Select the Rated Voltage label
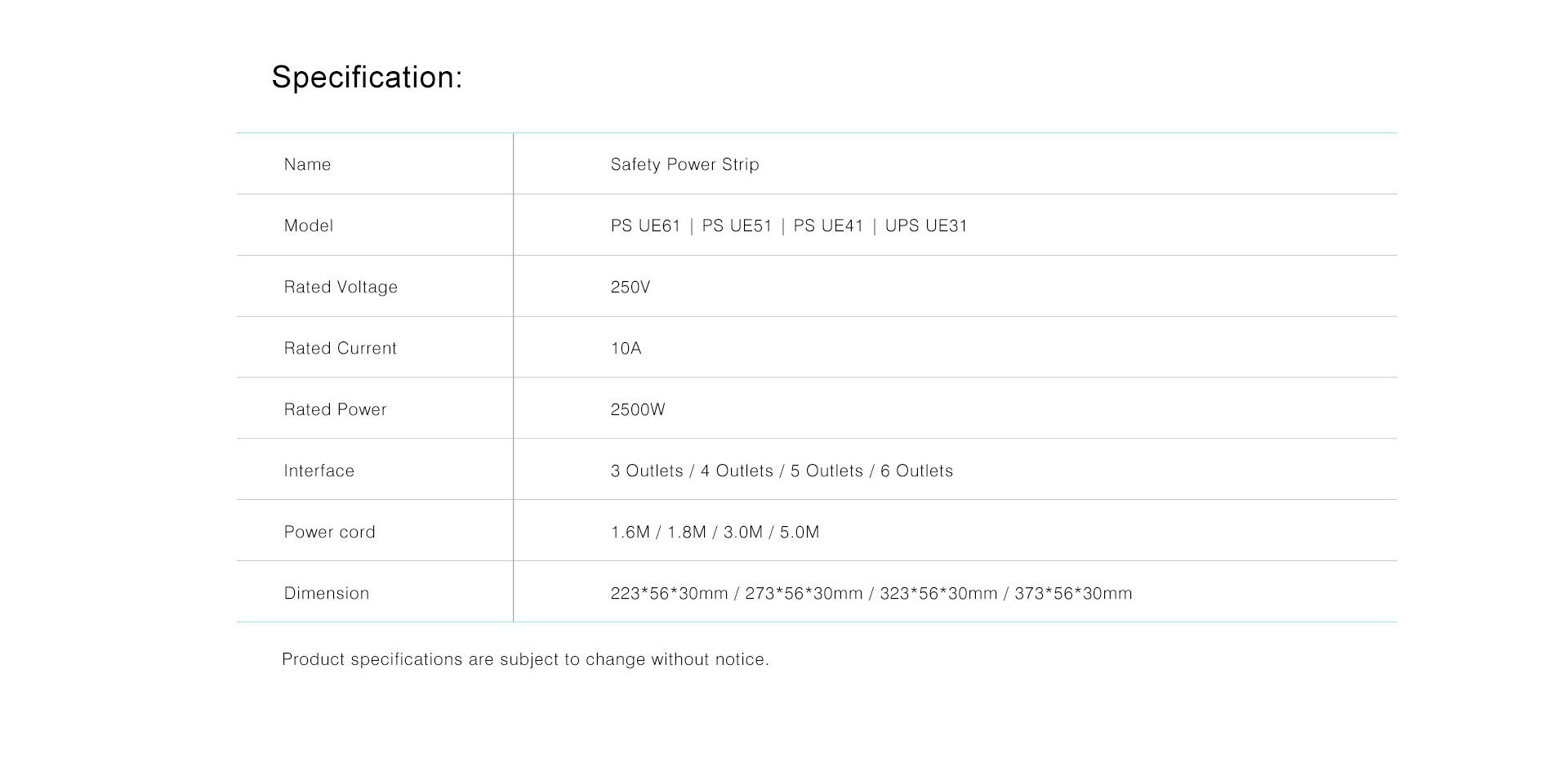The height and width of the screenshot is (776, 1568). 341,287
